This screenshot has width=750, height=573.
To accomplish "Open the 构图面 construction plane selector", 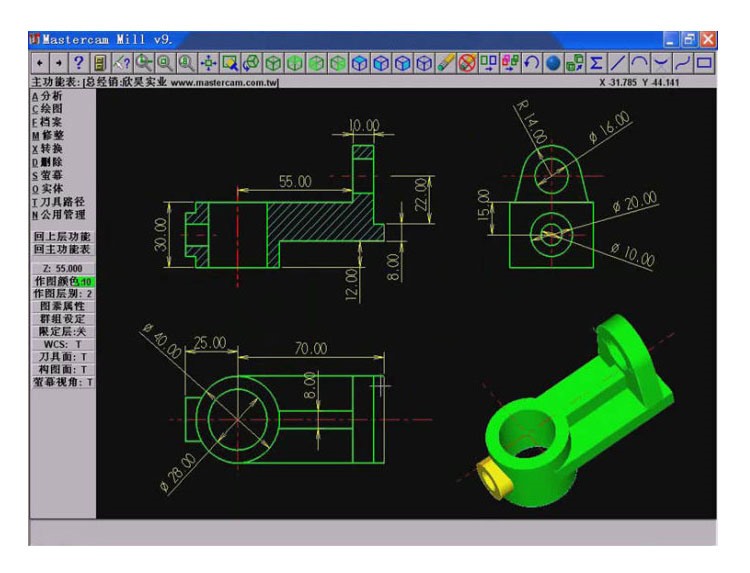I will pos(62,369).
